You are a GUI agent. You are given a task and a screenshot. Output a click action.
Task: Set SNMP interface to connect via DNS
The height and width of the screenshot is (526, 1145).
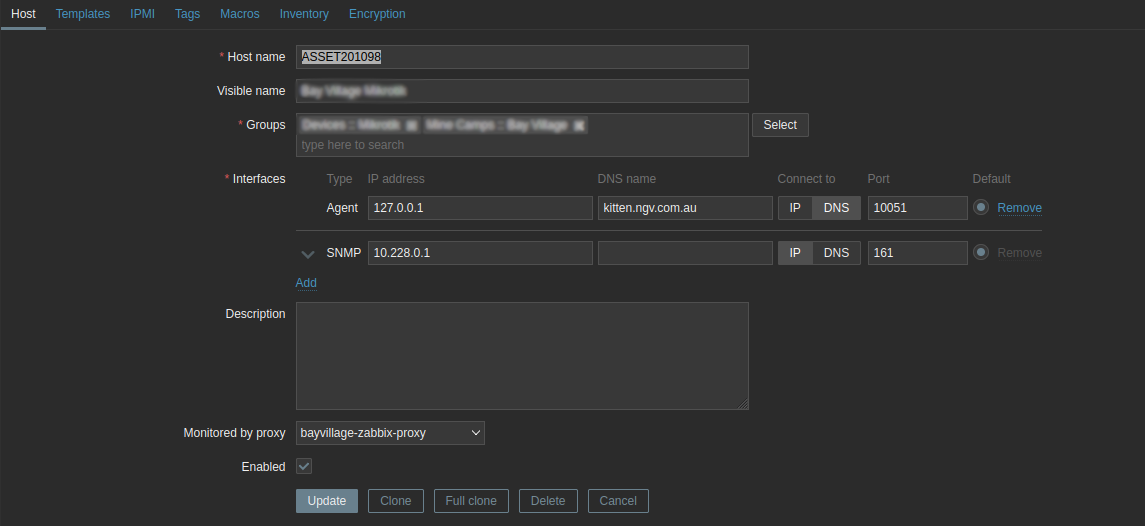point(837,253)
